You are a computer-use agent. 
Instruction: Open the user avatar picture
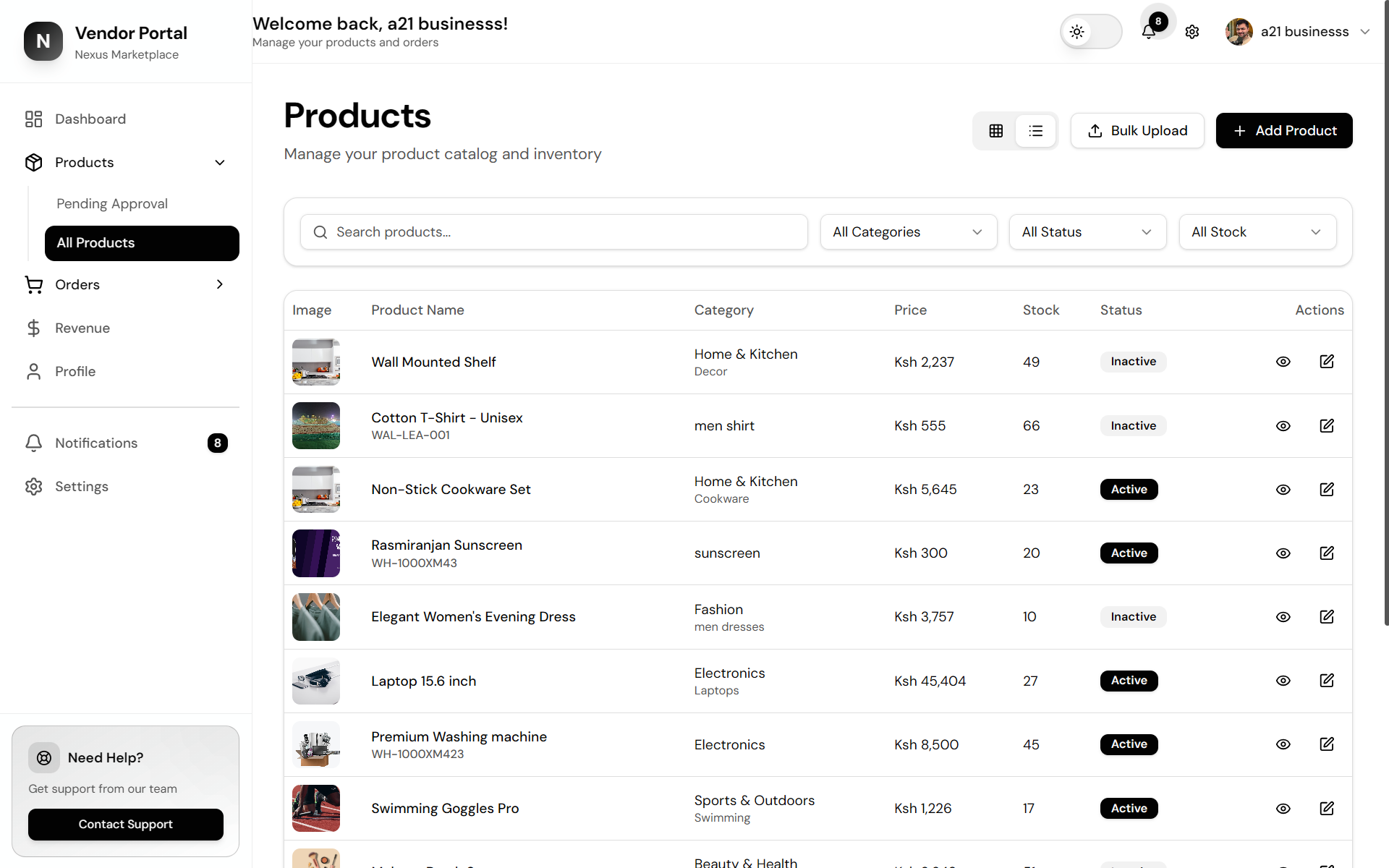coord(1239,32)
